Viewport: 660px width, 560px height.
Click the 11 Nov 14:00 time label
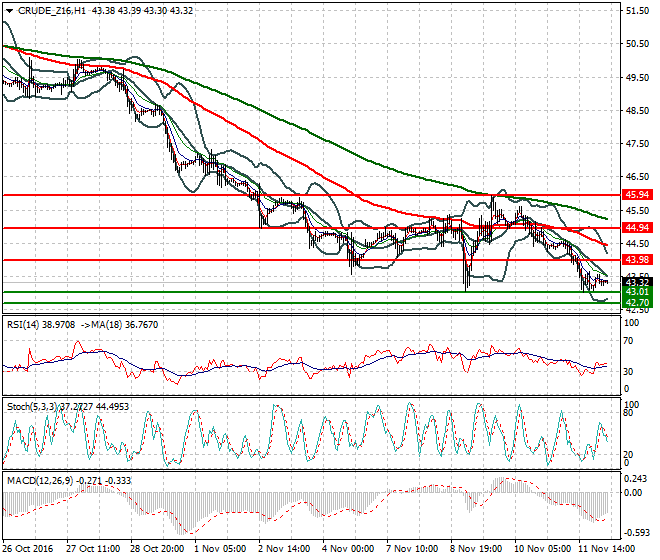(607, 549)
